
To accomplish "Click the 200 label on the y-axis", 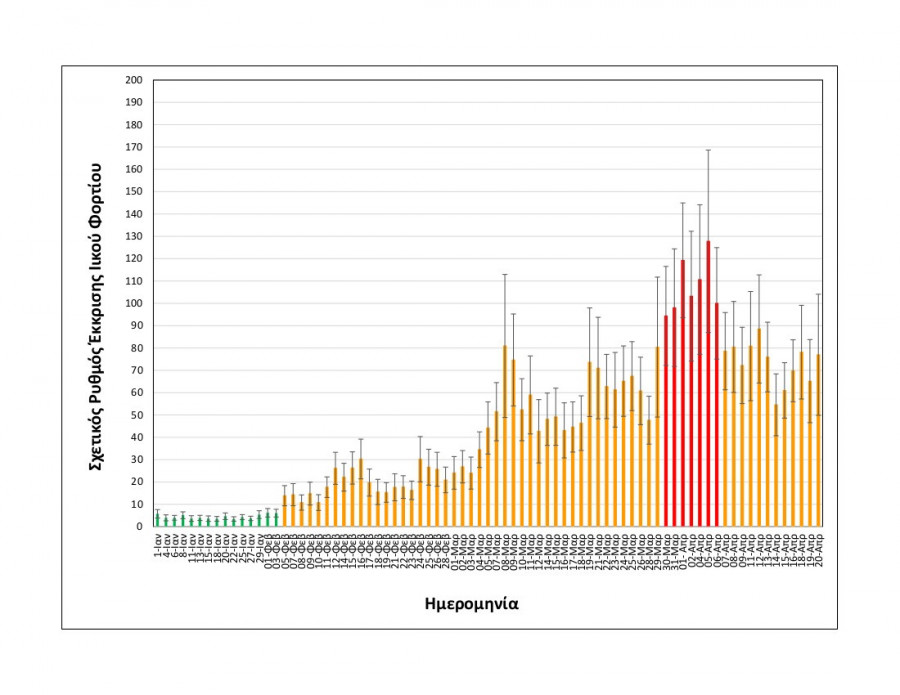I will pyautogui.click(x=135, y=80).
